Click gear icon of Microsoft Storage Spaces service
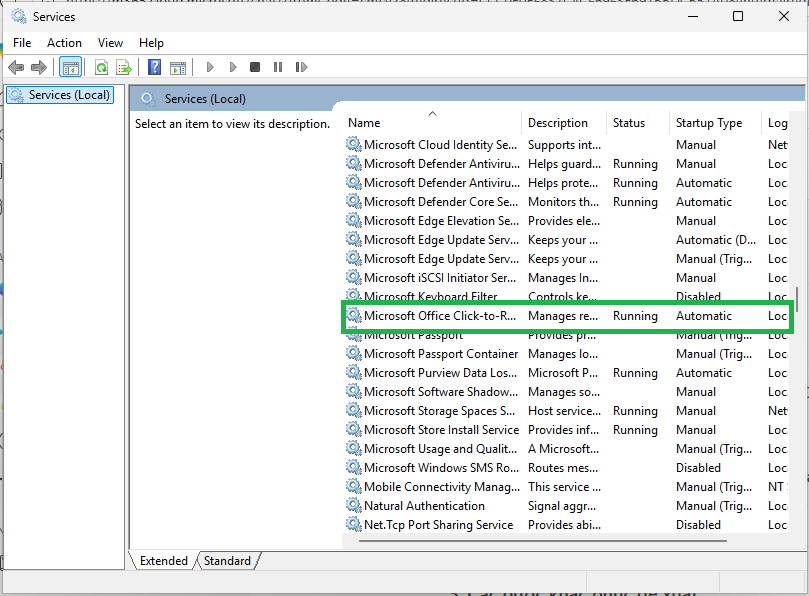 pyautogui.click(x=353, y=410)
